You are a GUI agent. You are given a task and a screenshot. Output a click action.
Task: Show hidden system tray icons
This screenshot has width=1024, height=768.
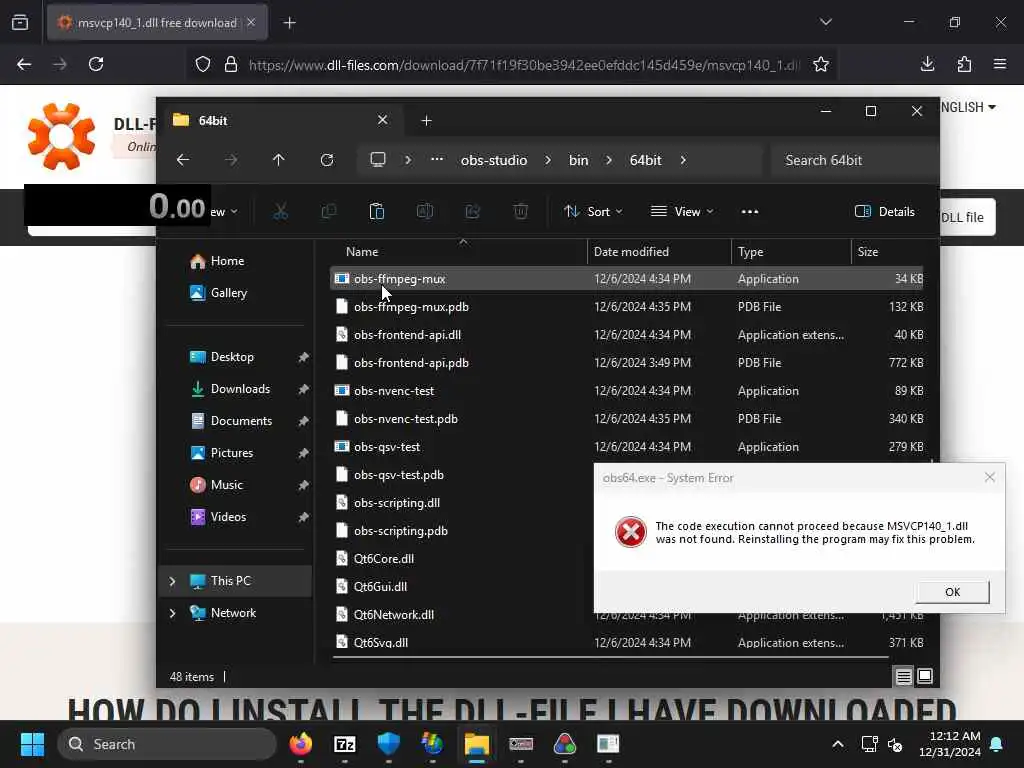[x=838, y=744]
